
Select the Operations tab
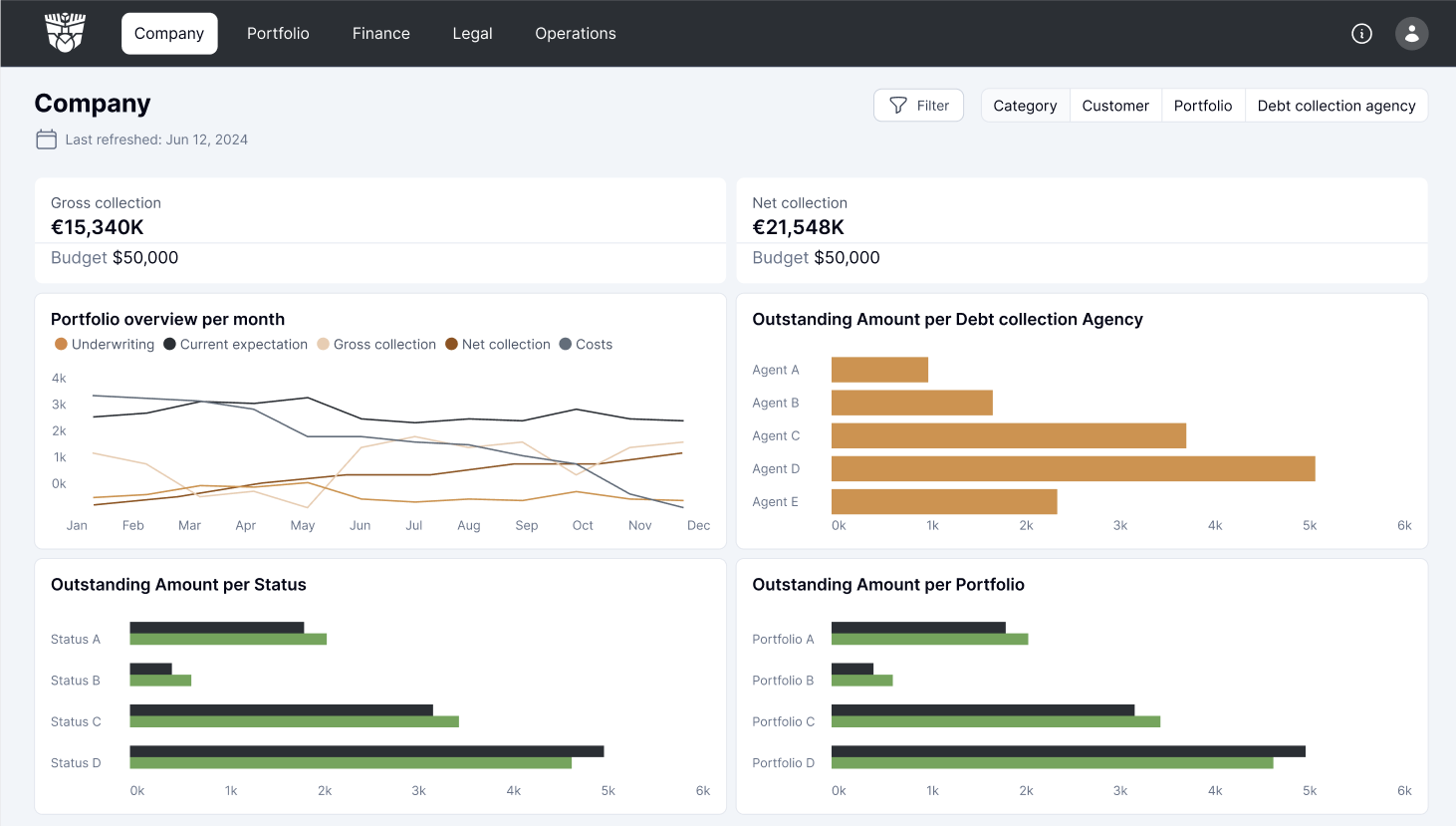click(x=576, y=33)
